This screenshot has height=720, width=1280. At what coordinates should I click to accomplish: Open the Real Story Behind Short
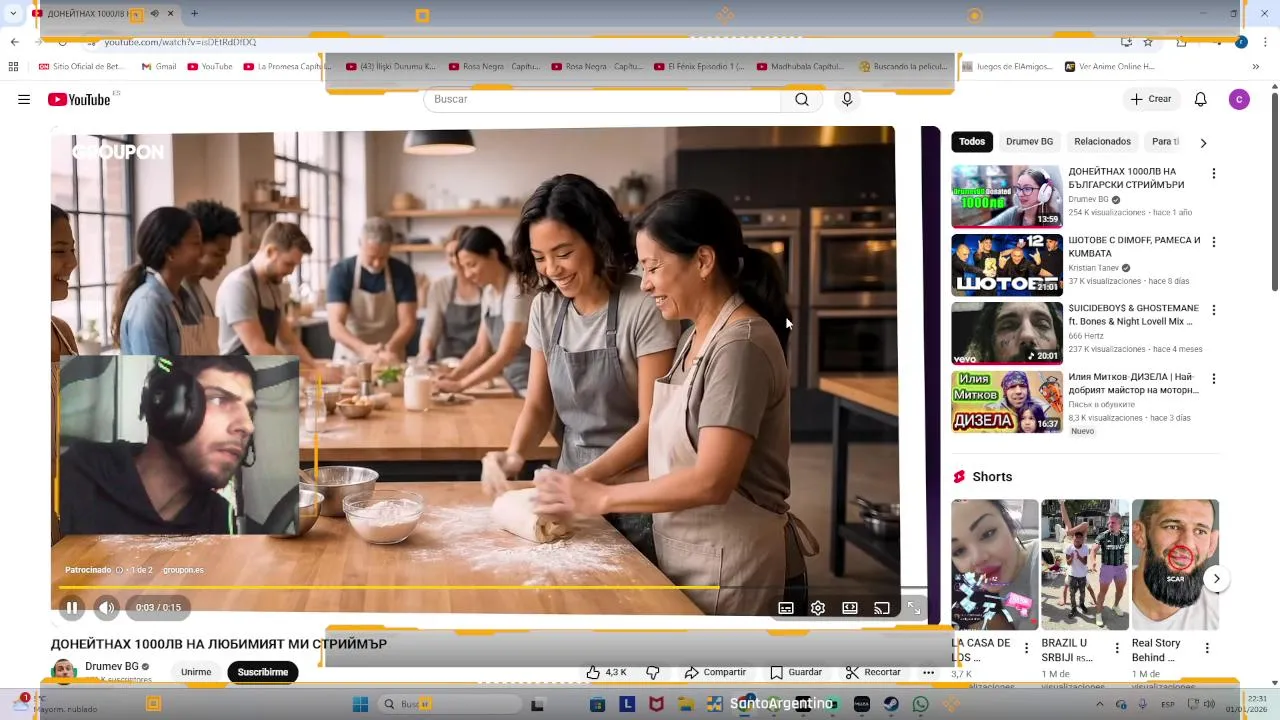1175,564
